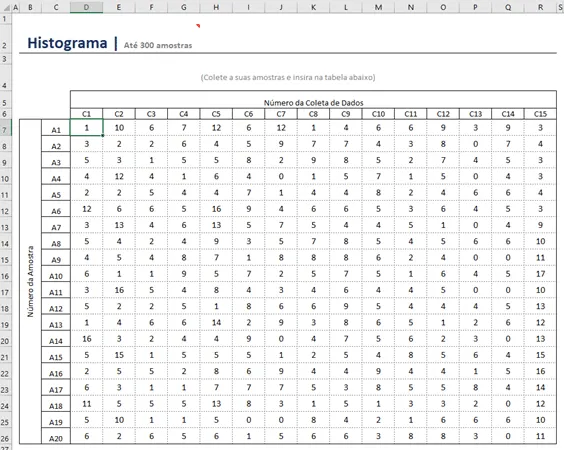Select row 26 header
This screenshot has height=450, width=564.
[x=5, y=438]
